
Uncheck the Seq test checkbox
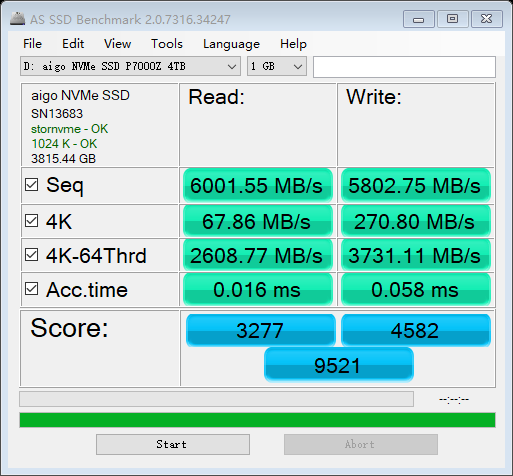click(x=31, y=185)
